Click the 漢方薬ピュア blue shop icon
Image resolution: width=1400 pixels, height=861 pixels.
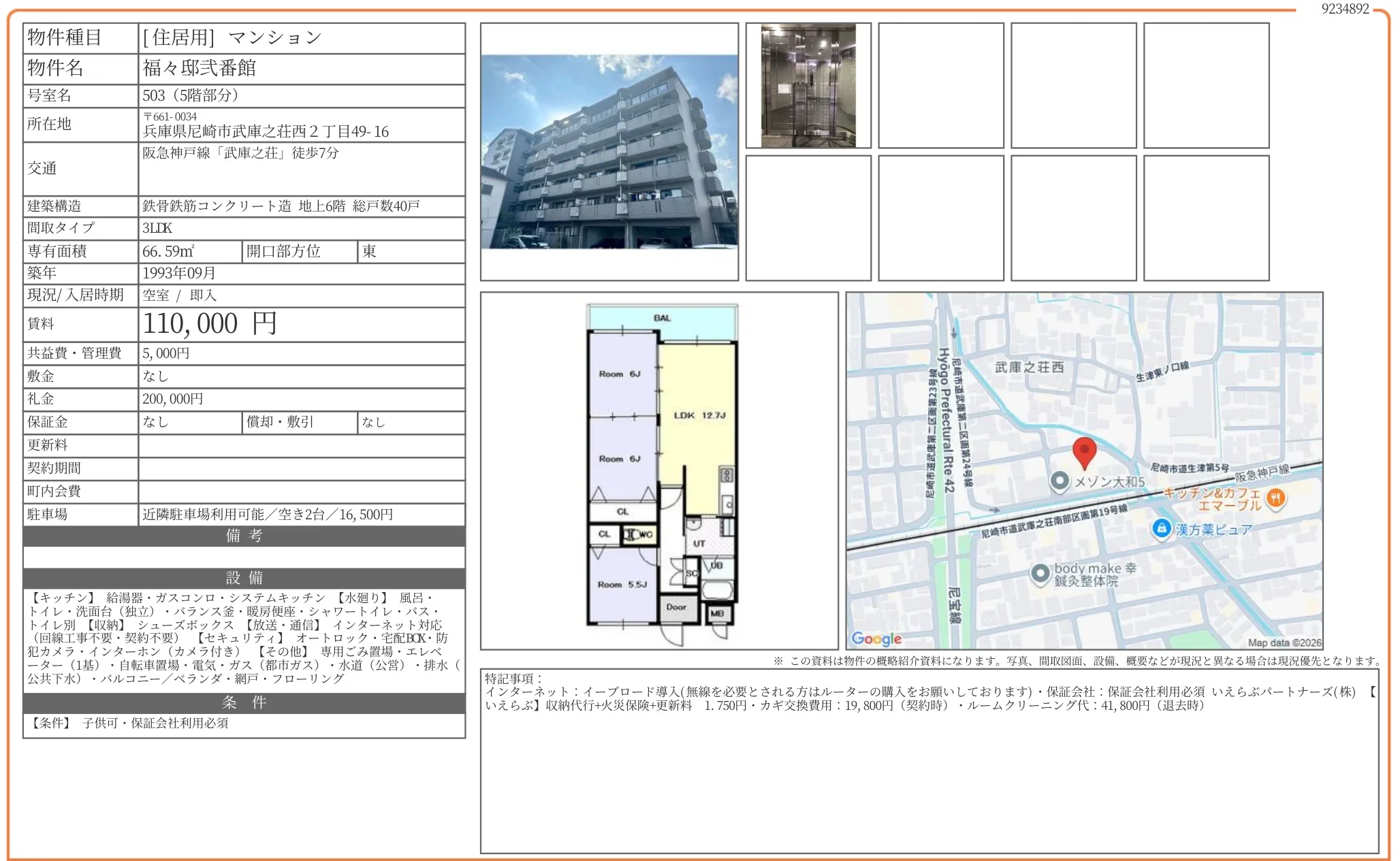[x=1161, y=528]
